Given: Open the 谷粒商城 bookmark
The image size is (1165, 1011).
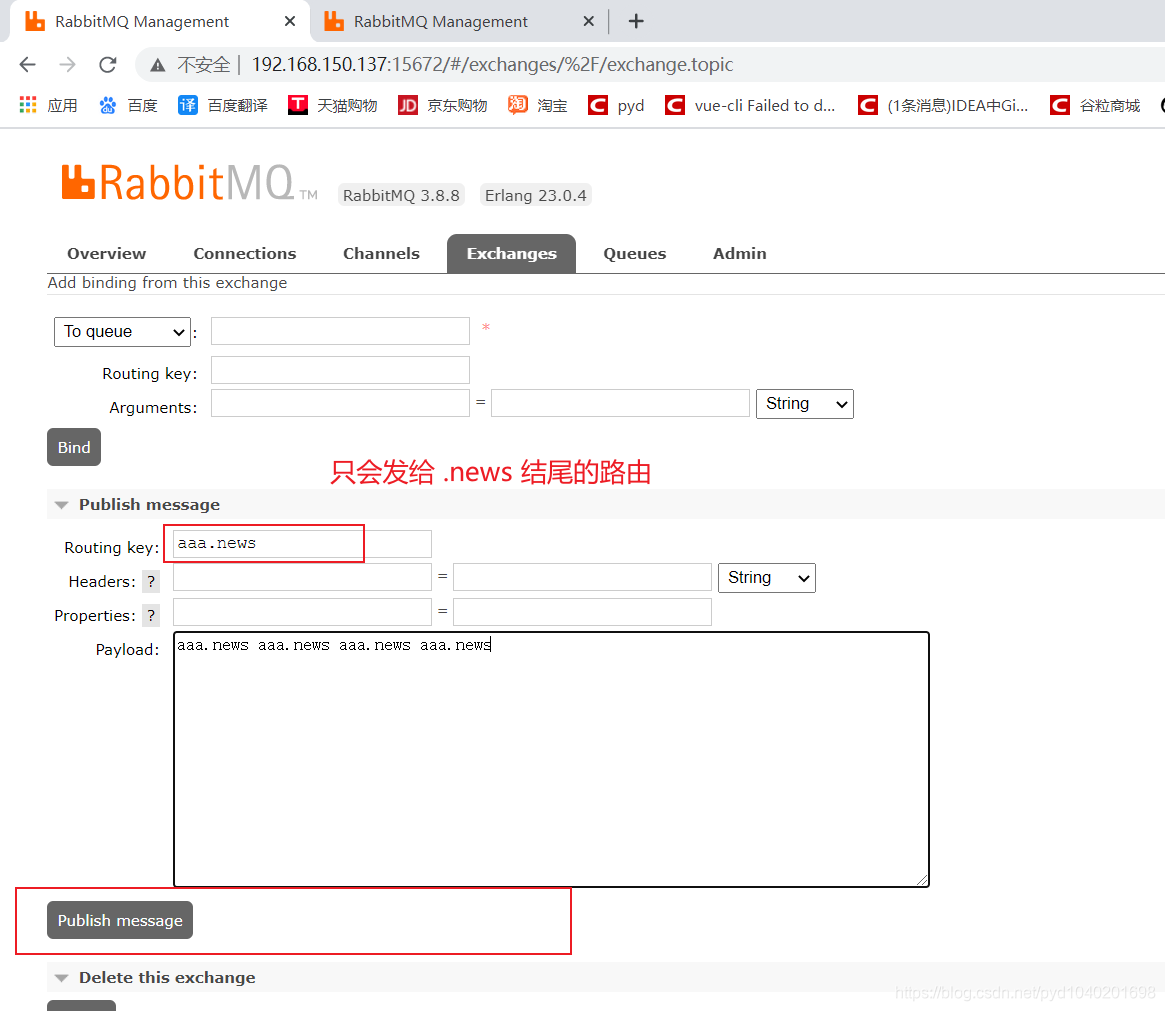Looking at the screenshot, I should click(x=1094, y=105).
